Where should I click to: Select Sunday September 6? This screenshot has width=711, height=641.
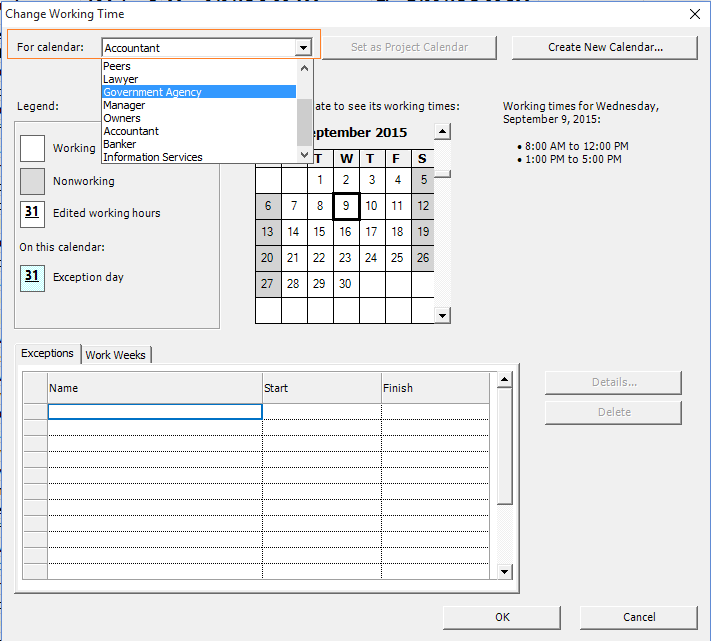click(268, 206)
